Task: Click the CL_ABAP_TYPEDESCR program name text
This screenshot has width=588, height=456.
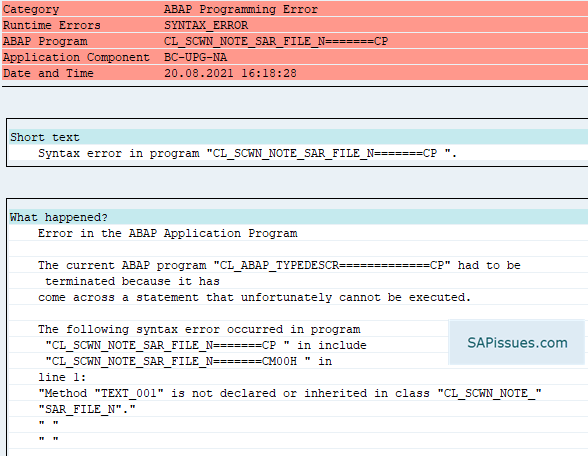Action: pyautogui.click(x=332, y=265)
